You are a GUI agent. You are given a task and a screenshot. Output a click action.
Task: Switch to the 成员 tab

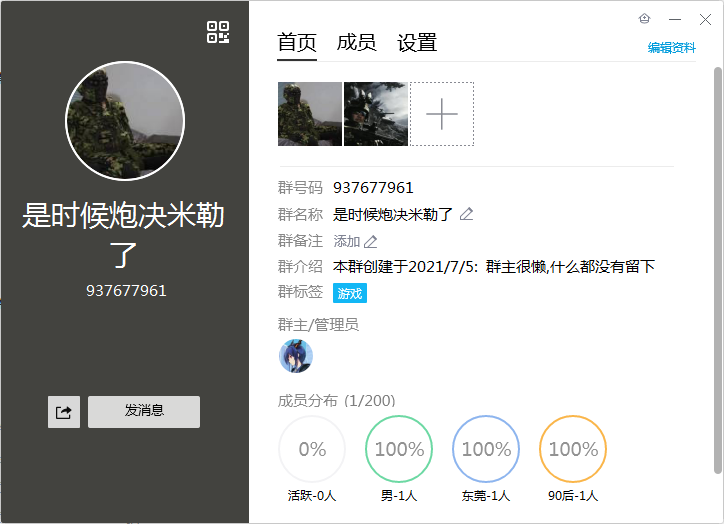point(356,43)
